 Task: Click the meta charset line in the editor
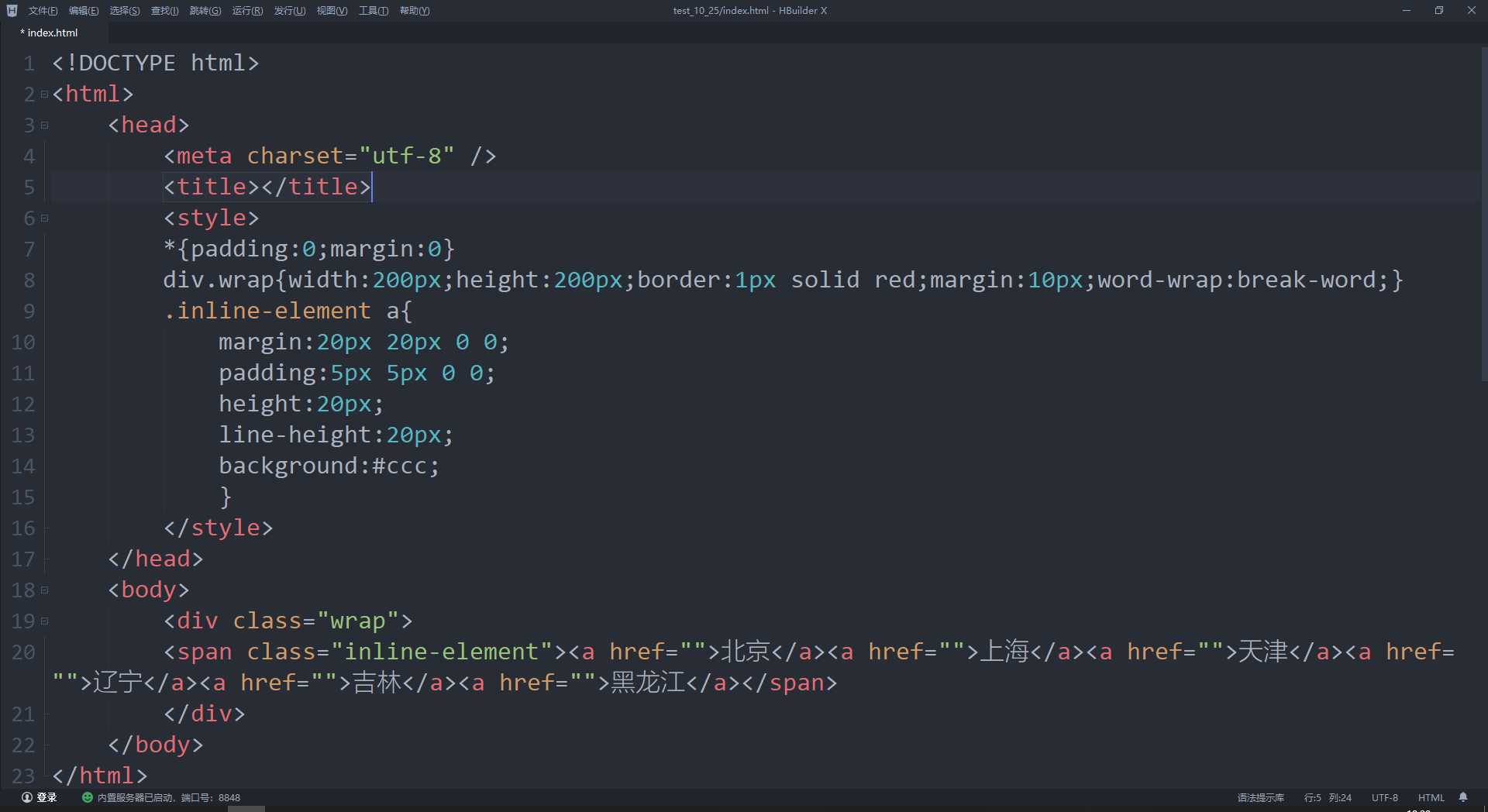(329, 156)
